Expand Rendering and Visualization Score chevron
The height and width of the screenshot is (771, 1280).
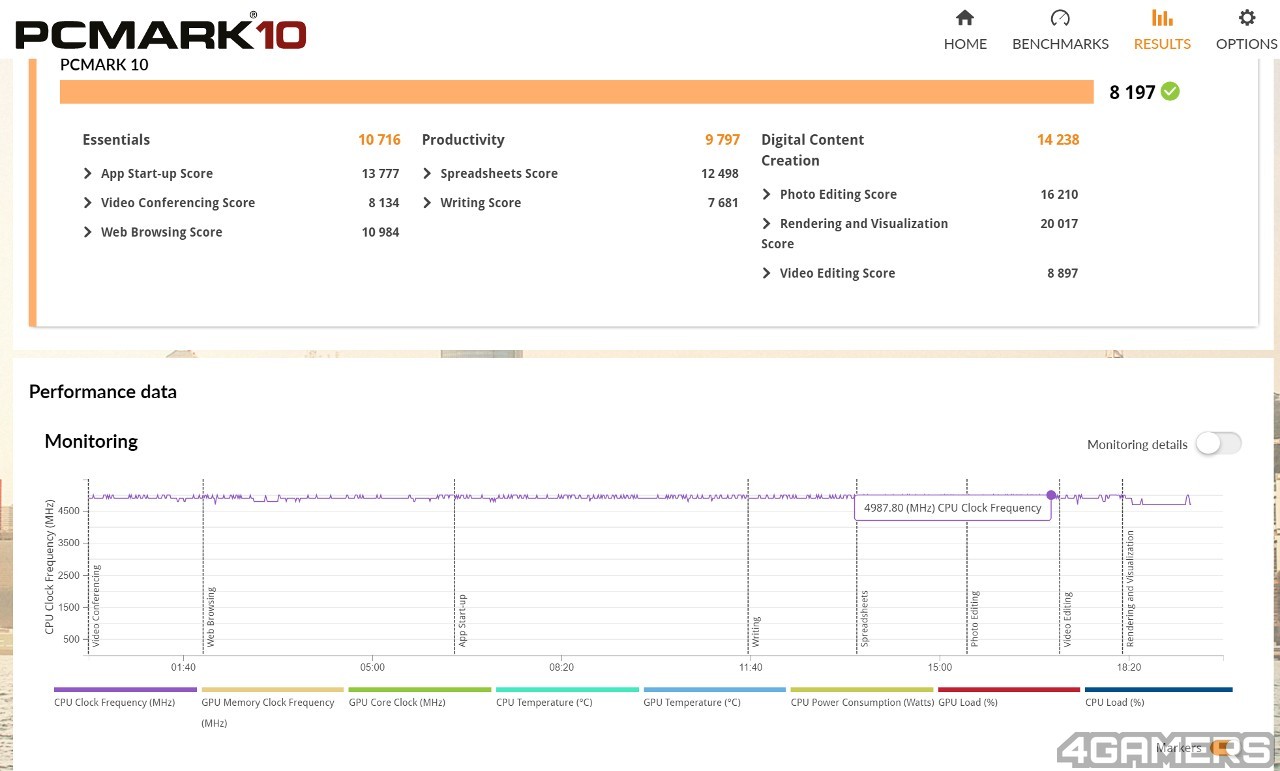tap(767, 223)
